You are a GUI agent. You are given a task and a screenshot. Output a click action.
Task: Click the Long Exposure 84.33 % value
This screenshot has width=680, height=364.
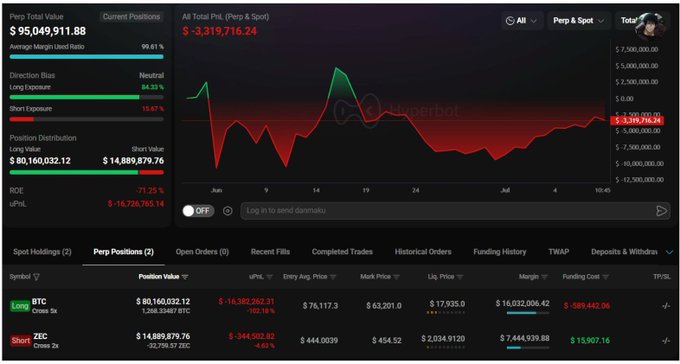pos(153,87)
